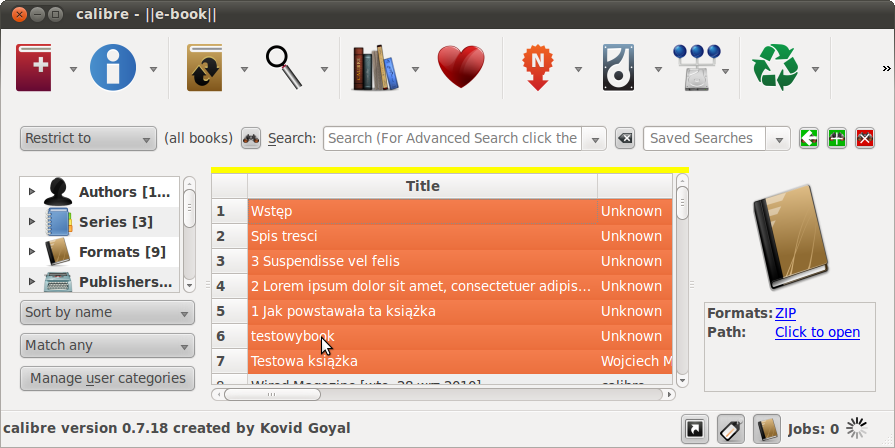The height and width of the screenshot is (448, 895).
Task: Click the Jobs spinner indicator
Action: (x=857, y=428)
